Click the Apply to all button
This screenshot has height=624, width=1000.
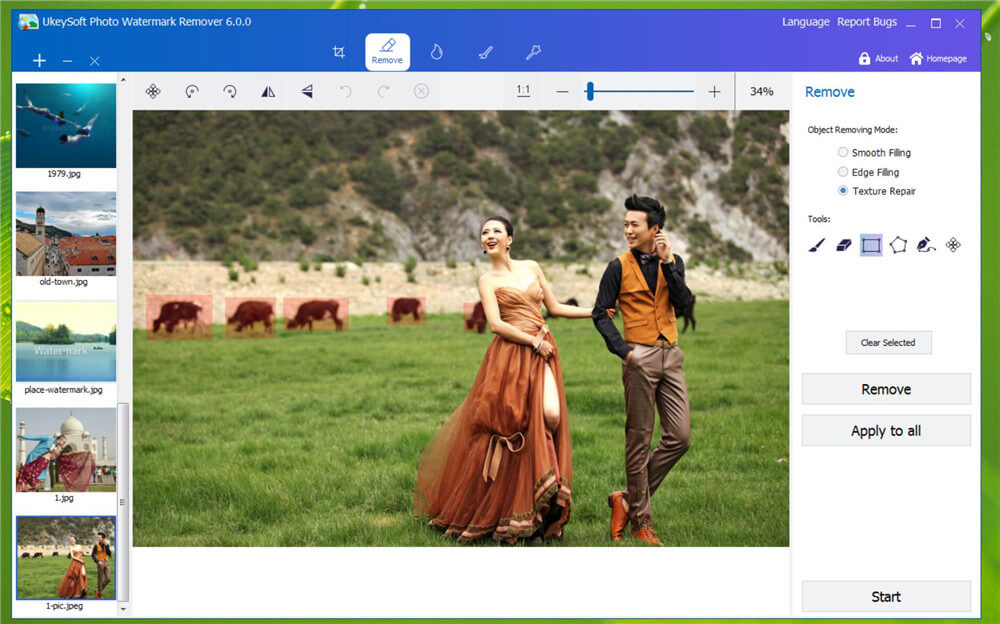[886, 431]
